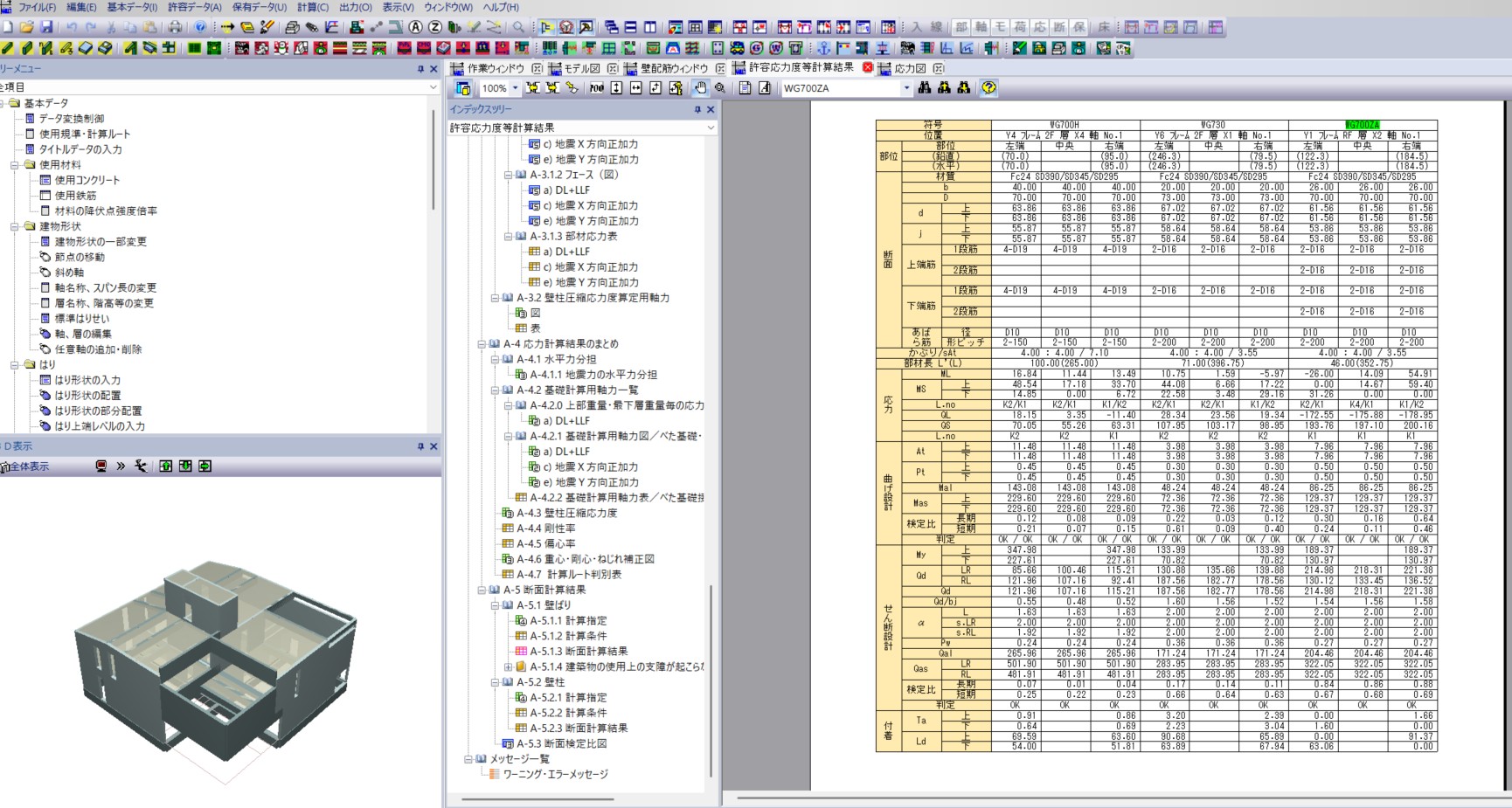Click the yellow question mark help icon

[x=988, y=88]
